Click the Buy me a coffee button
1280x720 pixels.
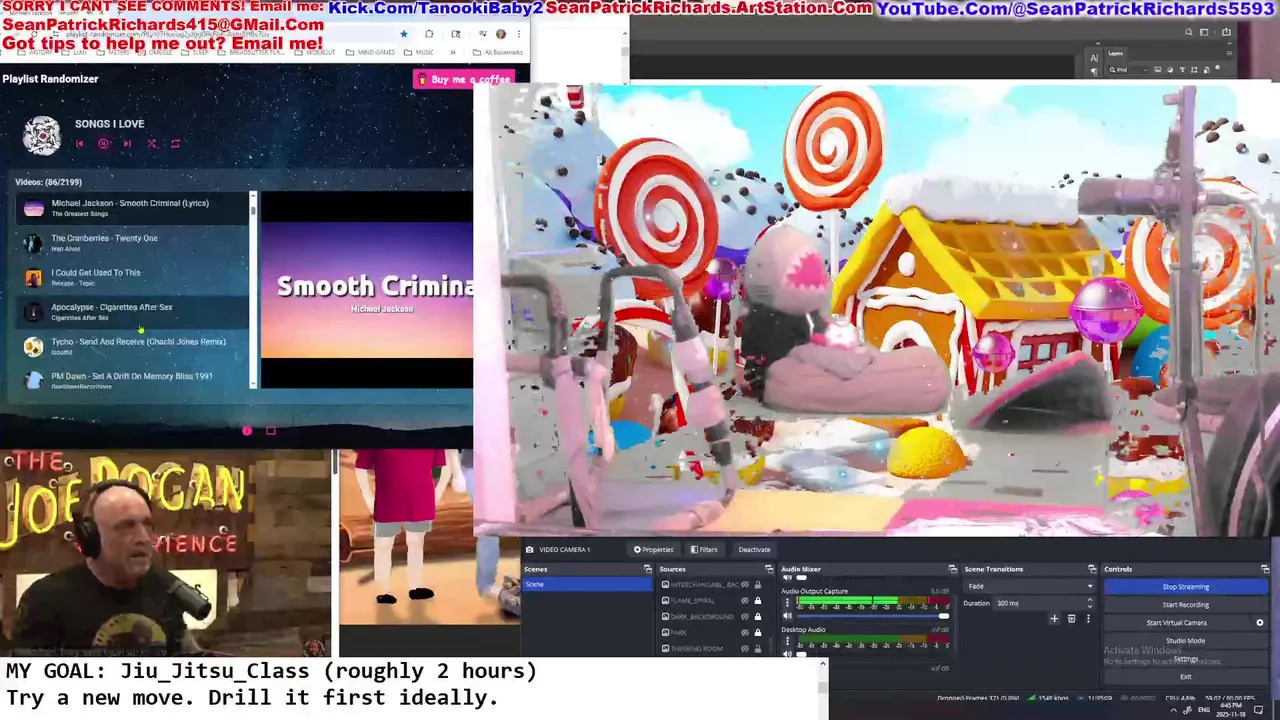pyautogui.click(x=464, y=79)
